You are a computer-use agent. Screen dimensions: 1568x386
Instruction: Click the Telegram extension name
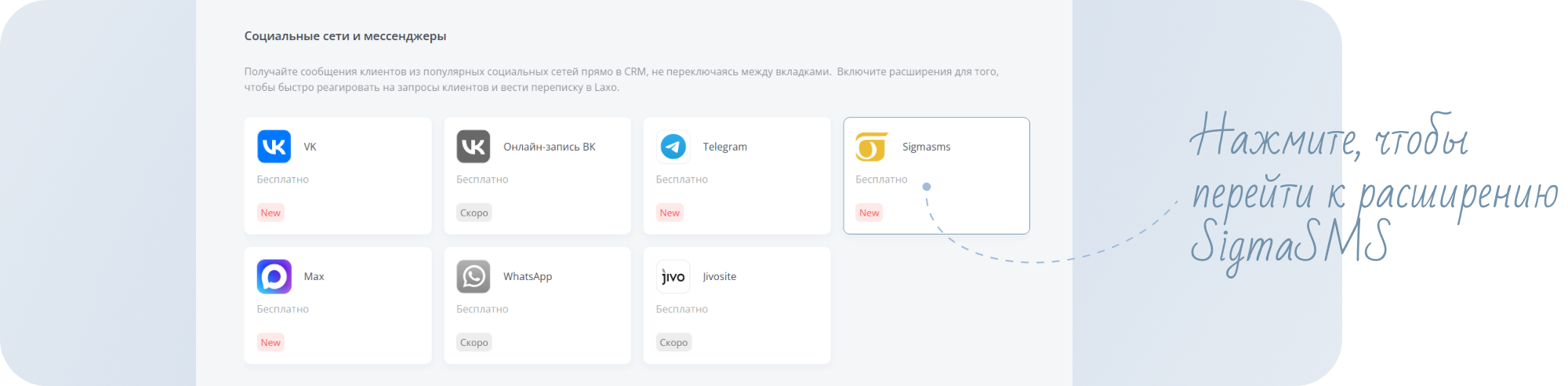724,147
